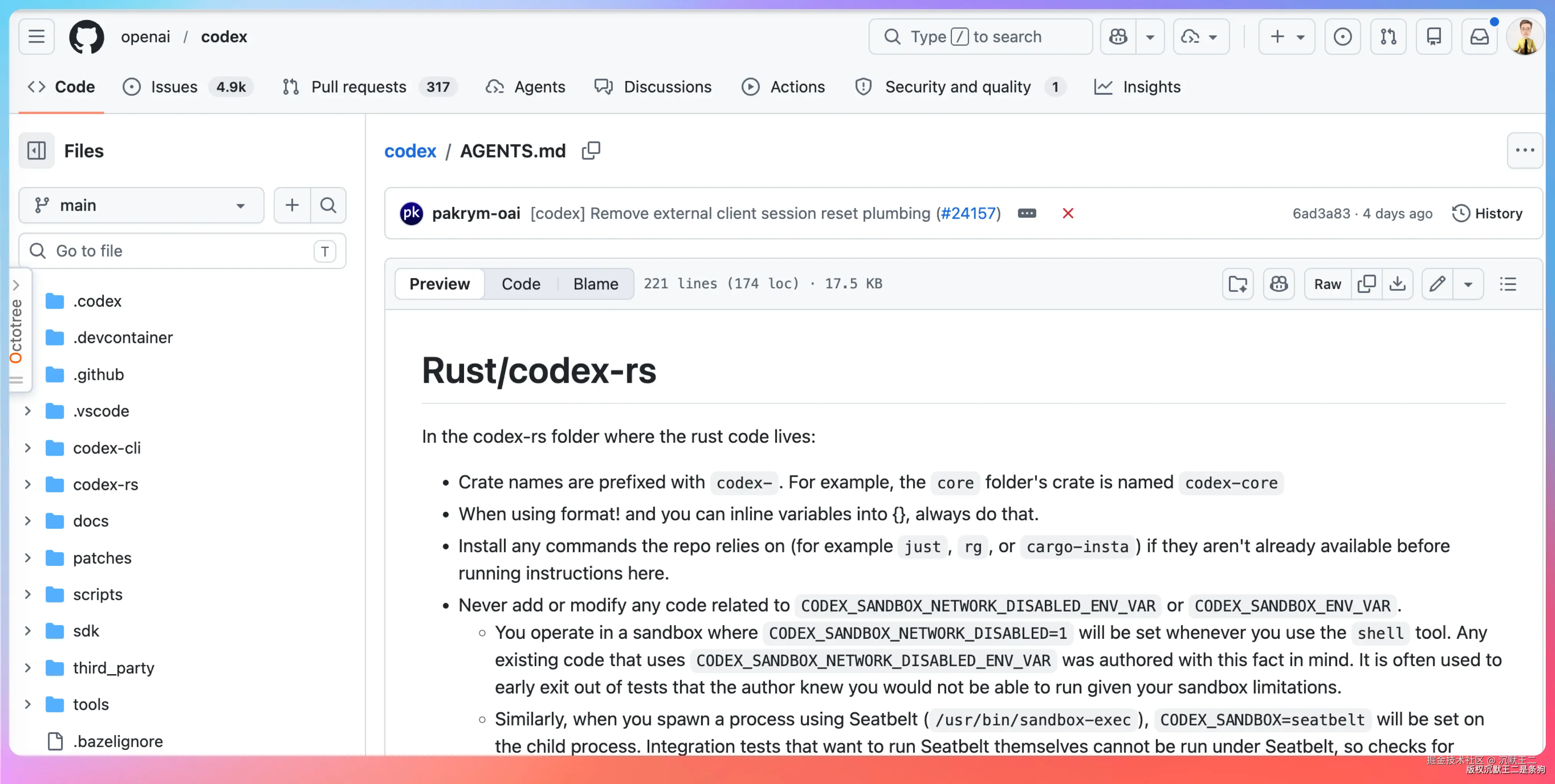Open Copilot chat icon in header
Image resolution: width=1555 pixels, height=784 pixels.
[1118, 37]
